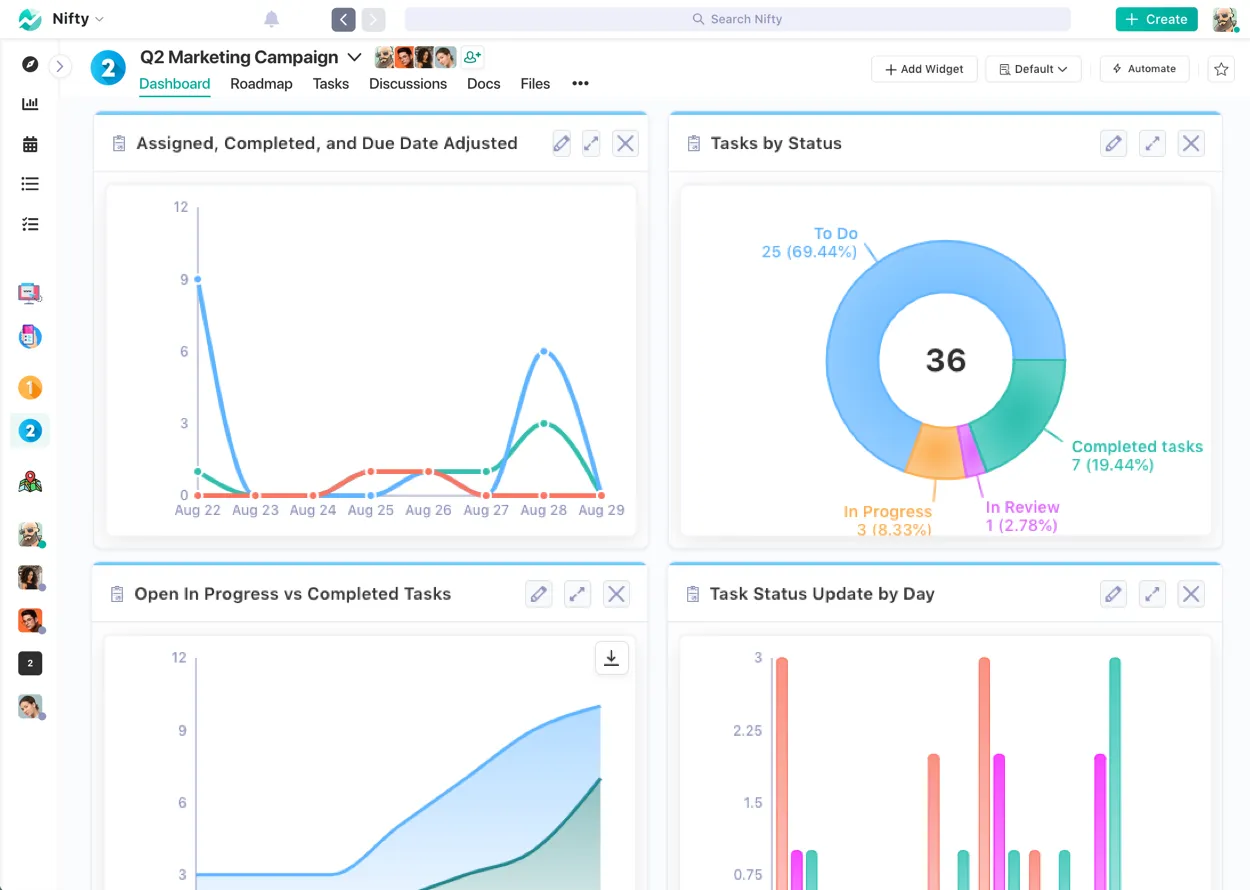Image resolution: width=1250 pixels, height=890 pixels.
Task: Select the My Tasks list icon in the sidebar
Action: coord(30,183)
